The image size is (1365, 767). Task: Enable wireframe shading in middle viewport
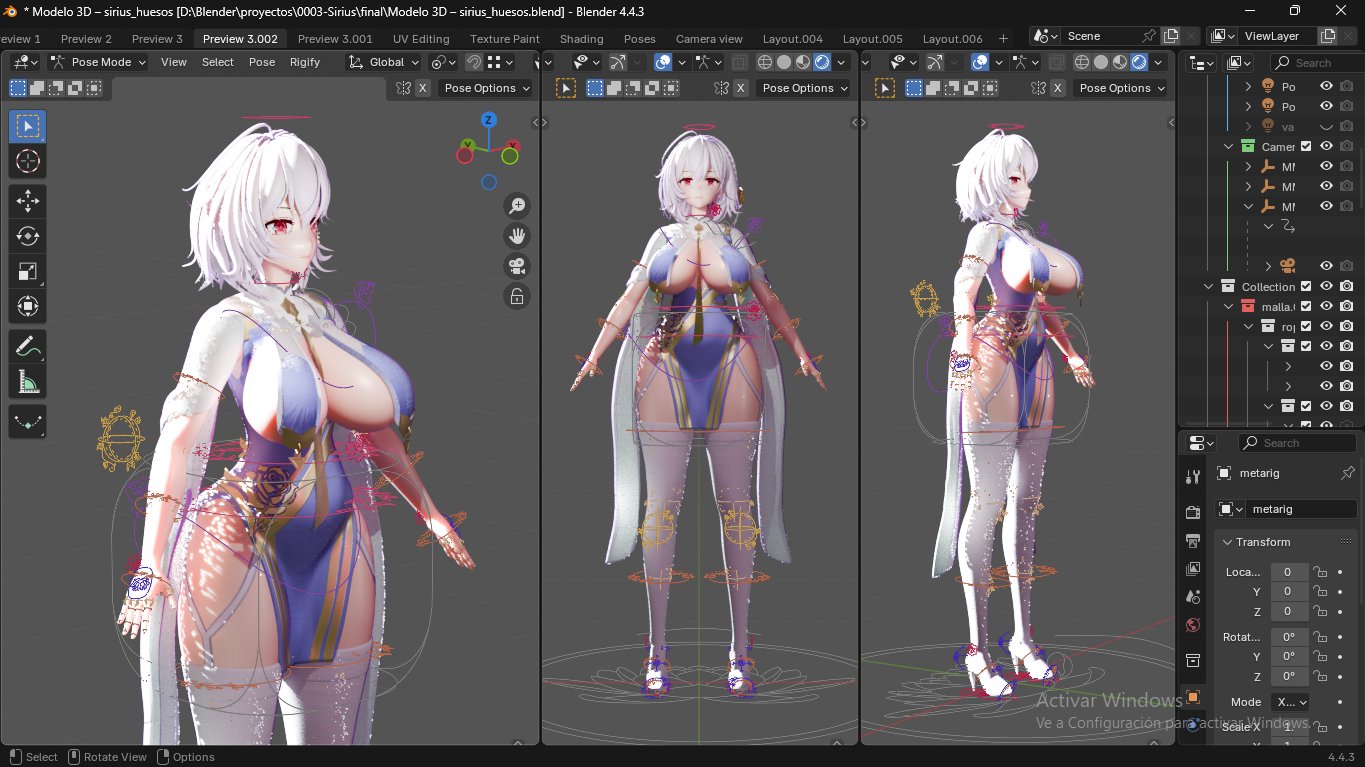tap(765, 62)
